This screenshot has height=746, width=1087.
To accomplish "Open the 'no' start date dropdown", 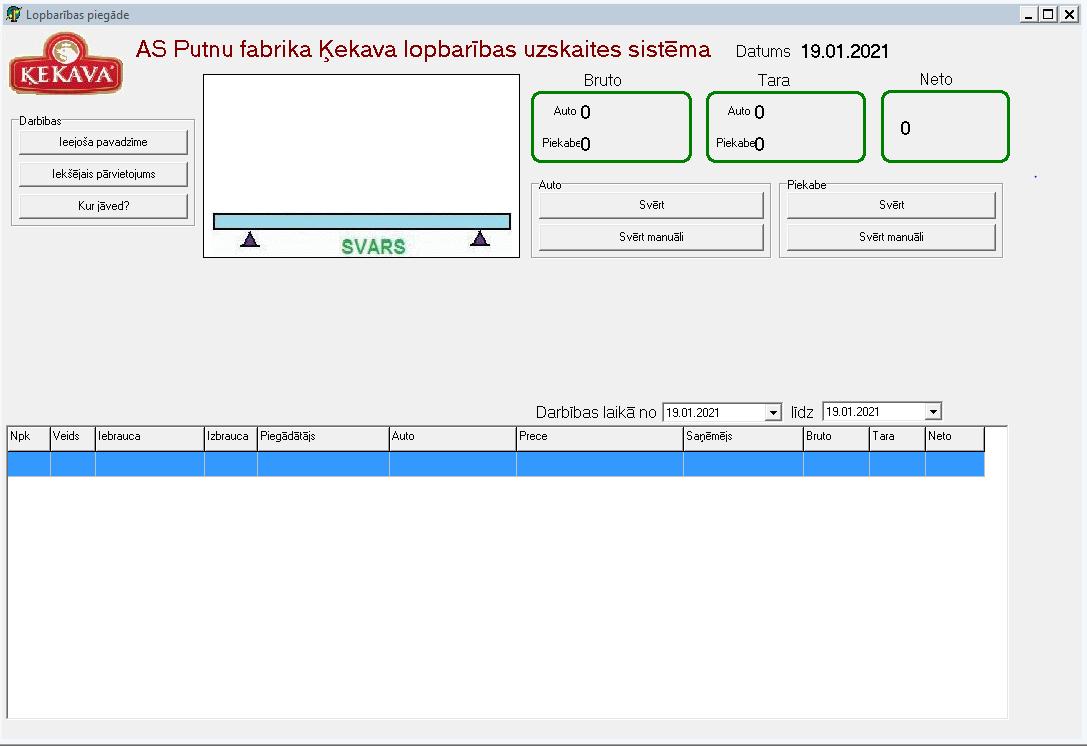I will [773, 413].
